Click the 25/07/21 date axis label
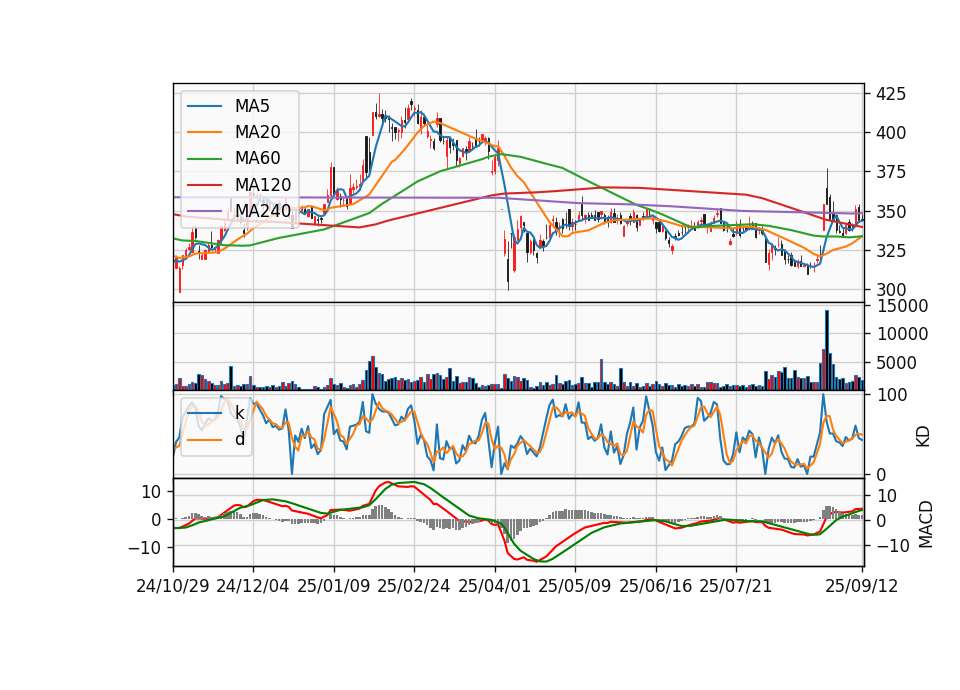 pos(736,586)
